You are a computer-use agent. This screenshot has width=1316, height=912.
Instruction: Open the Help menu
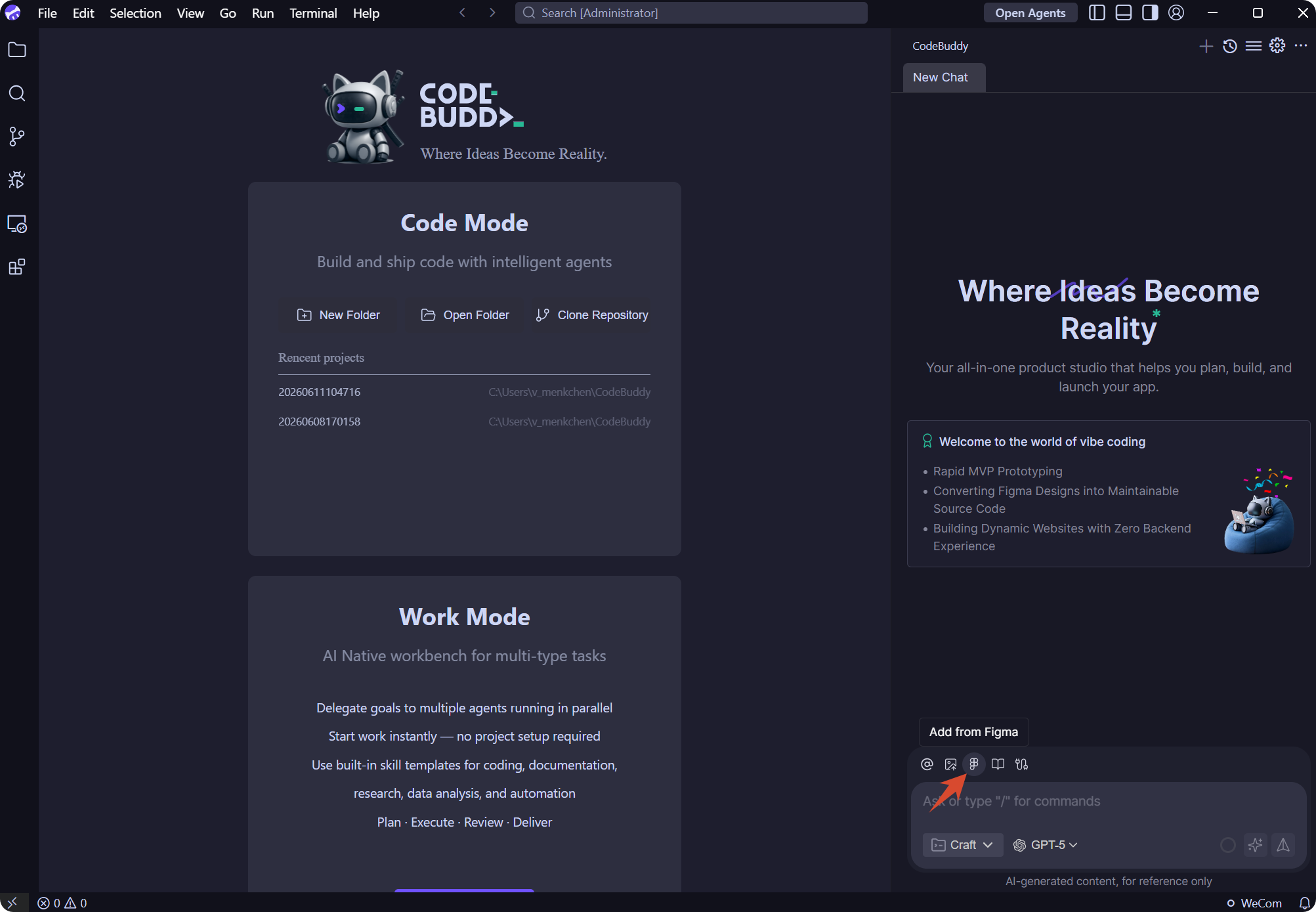(x=366, y=13)
